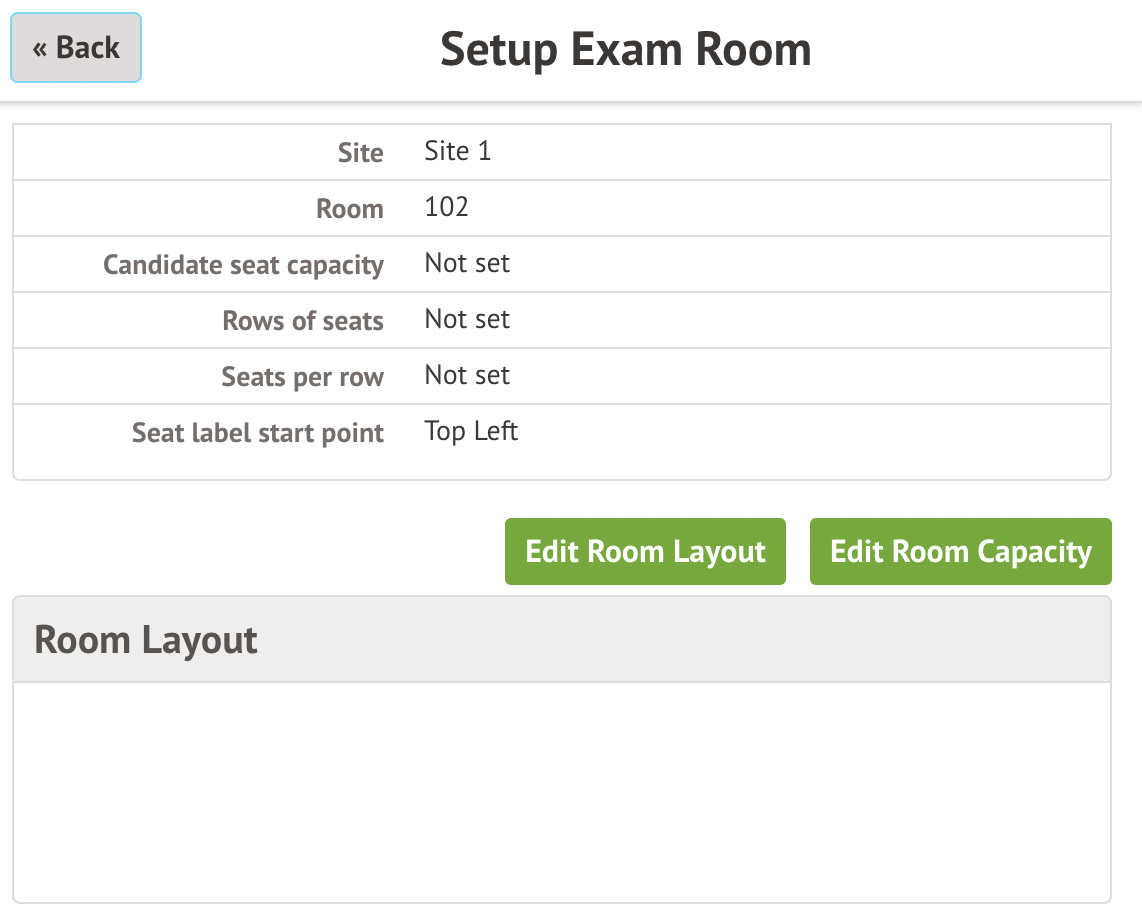This screenshot has width=1142, height=920.
Task: Select the Seats per row label
Action: click(302, 377)
